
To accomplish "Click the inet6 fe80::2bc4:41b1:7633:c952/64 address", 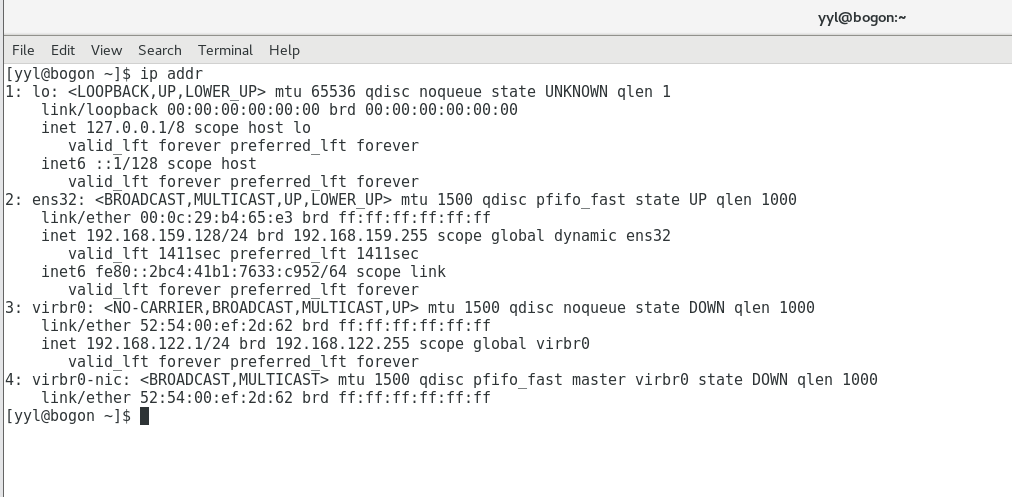I will pos(221,272).
